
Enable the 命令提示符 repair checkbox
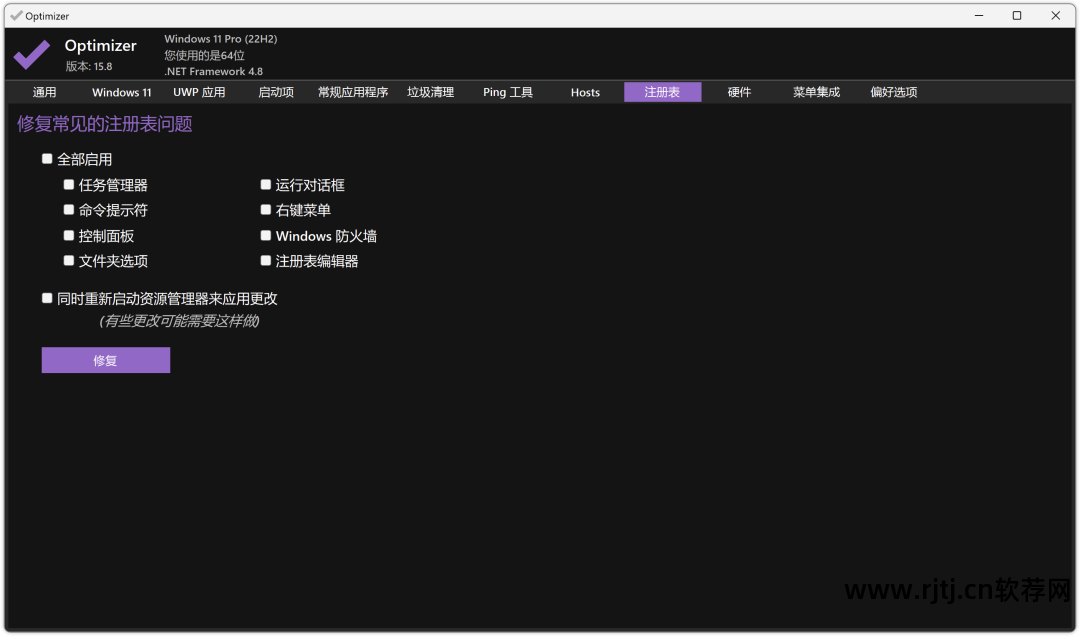click(68, 210)
